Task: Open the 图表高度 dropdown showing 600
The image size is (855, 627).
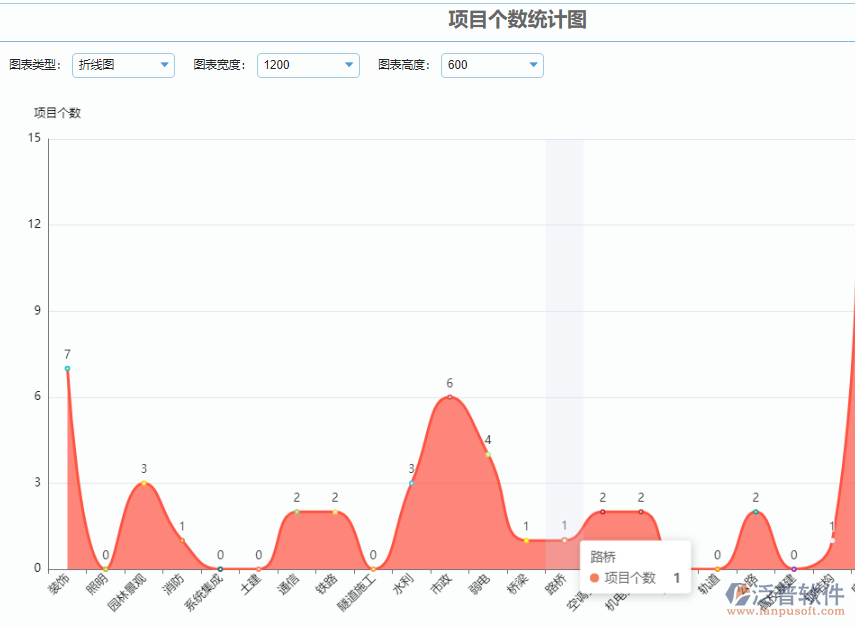Action: pos(491,65)
